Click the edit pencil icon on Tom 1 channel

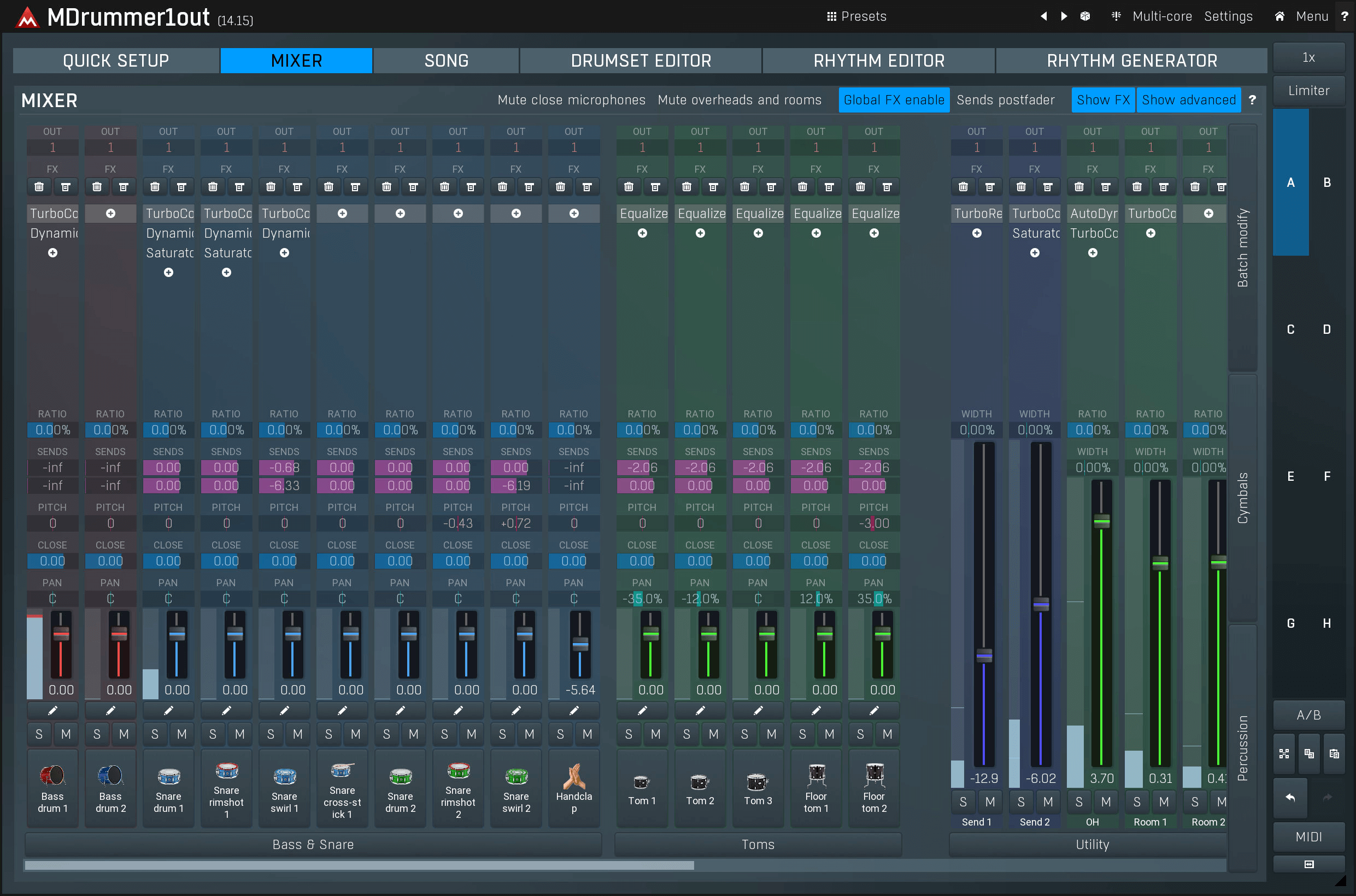(x=642, y=710)
